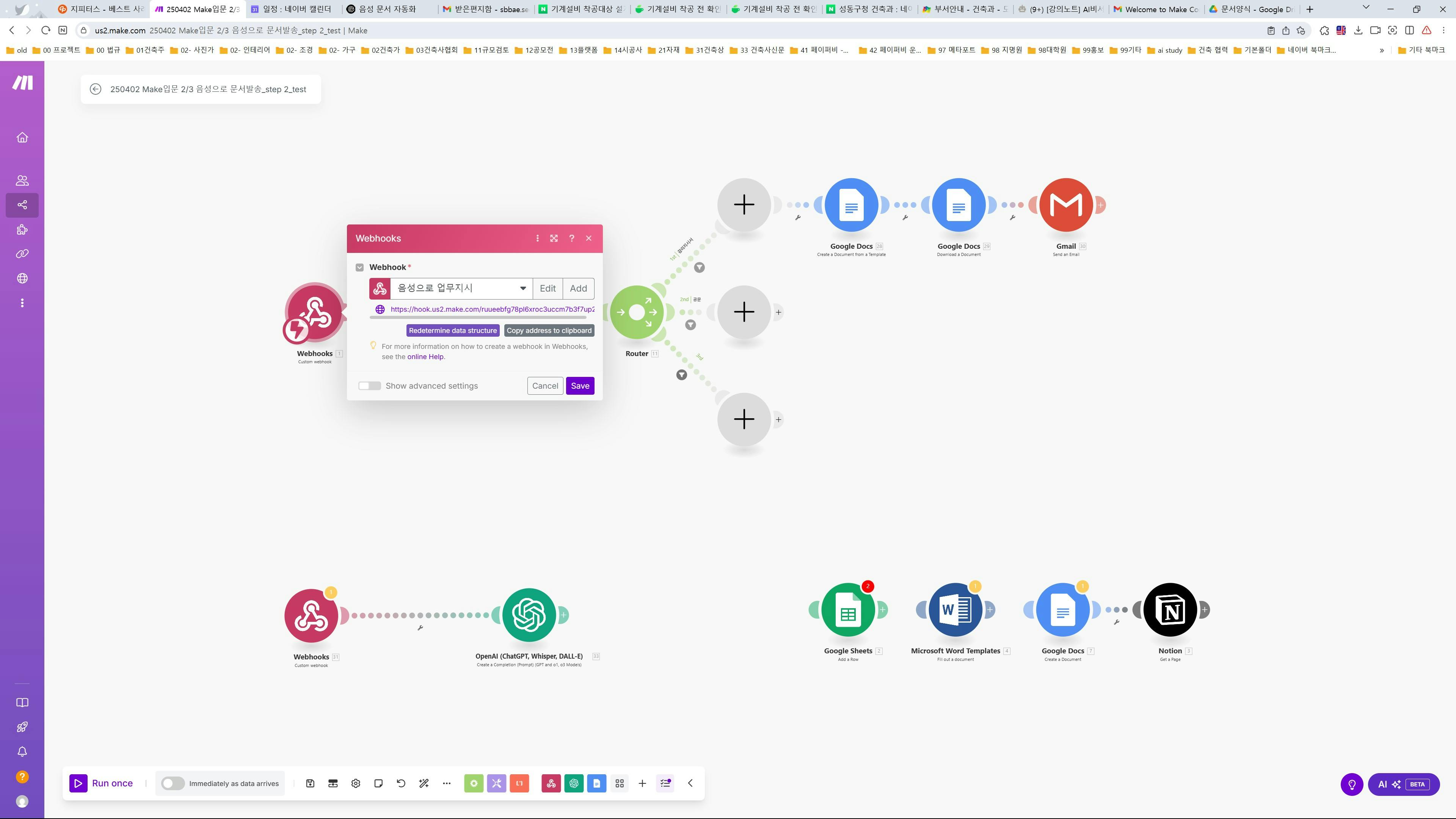This screenshot has width=1456, height=819.
Task: Click the auto-align magic wand icon
Action: pyautogui.click(x=424, y=783)
